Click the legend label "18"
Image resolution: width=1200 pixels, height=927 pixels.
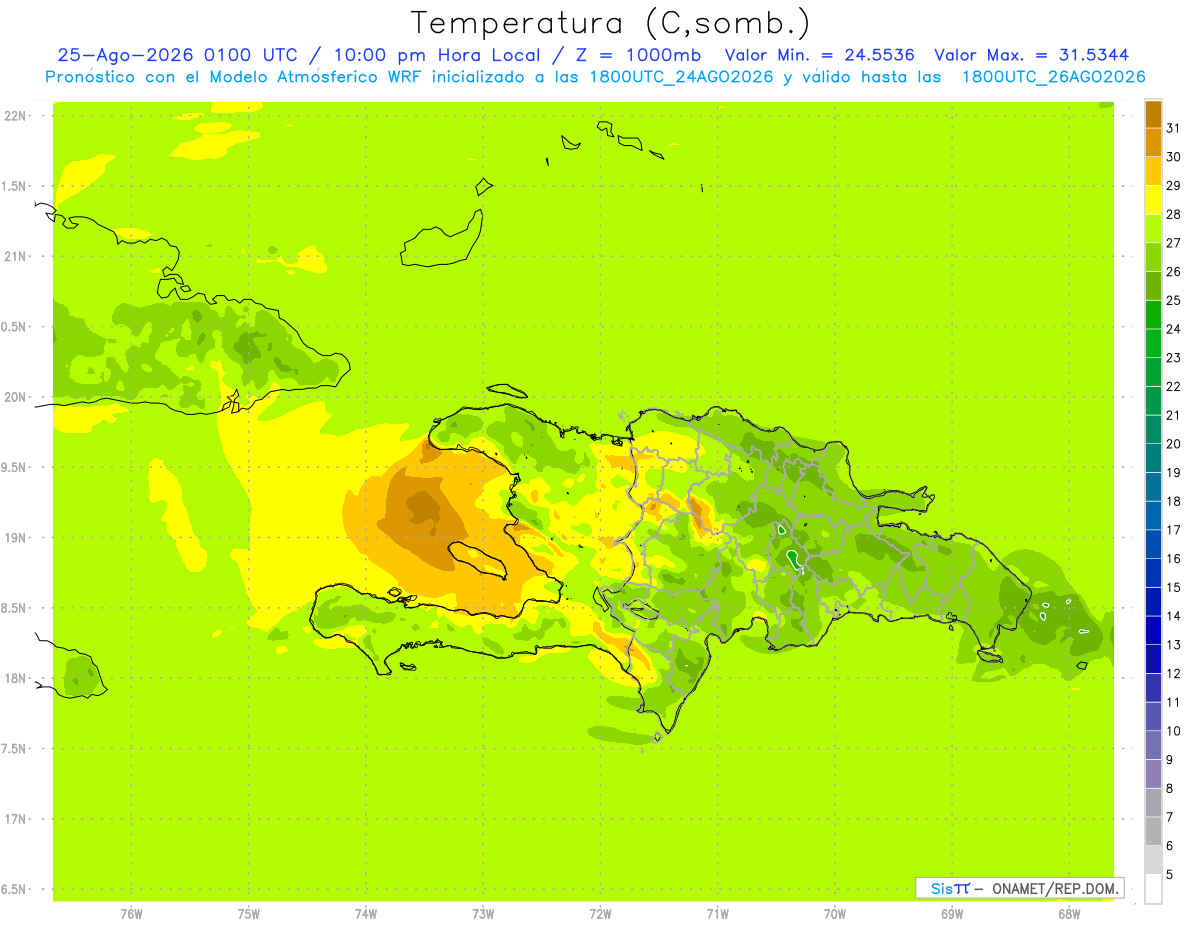tap(1173, 501)
